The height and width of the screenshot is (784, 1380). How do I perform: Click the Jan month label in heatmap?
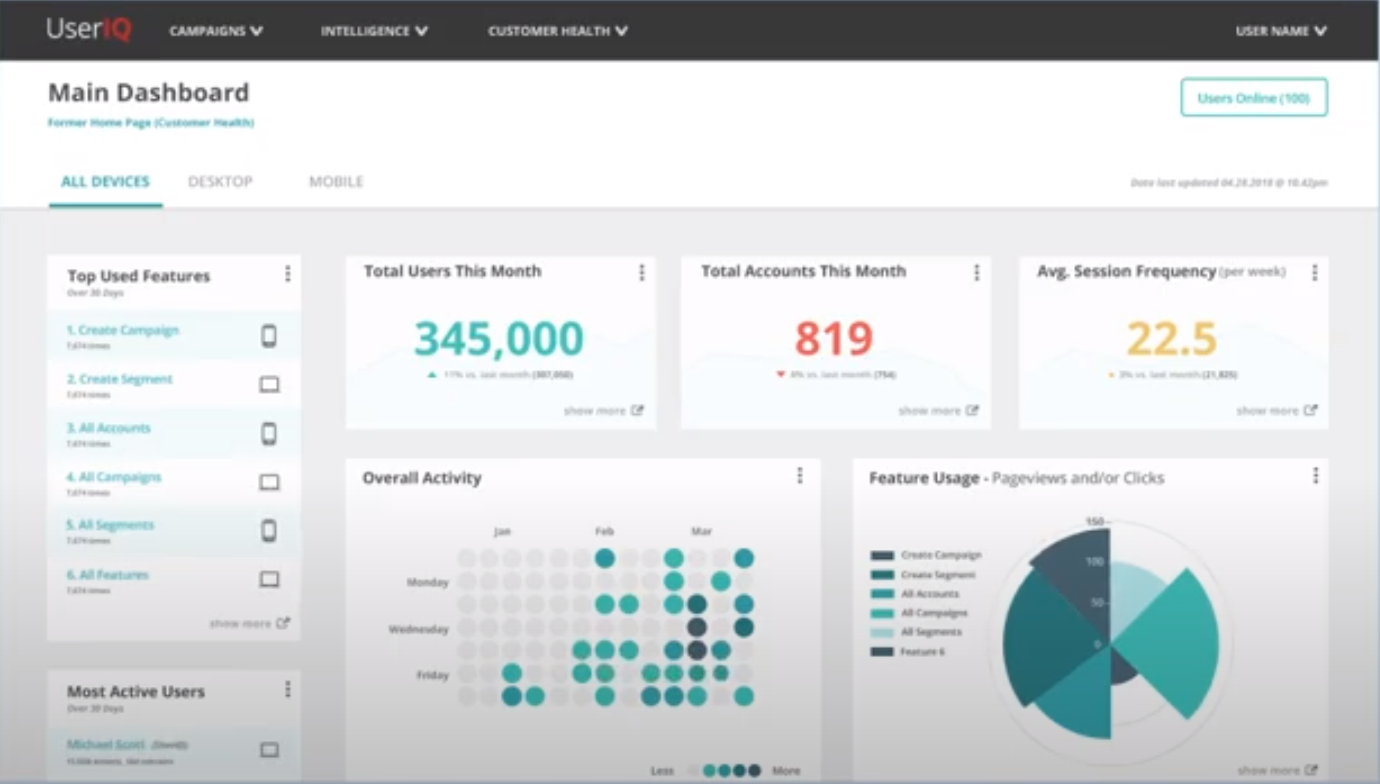click(x=502, y=532)
